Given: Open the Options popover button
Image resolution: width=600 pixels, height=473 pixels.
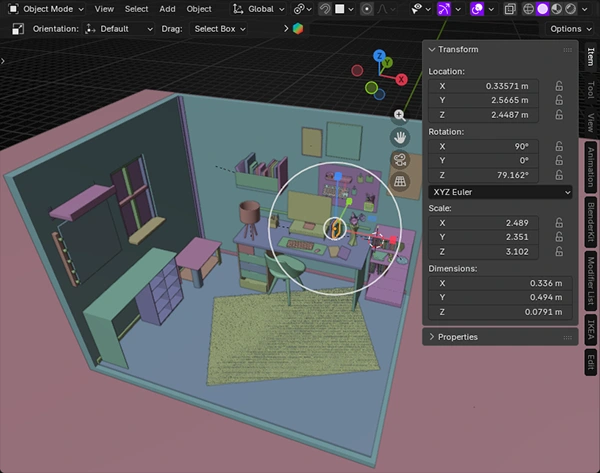Looking at the screenshot, I should [x=570, y=29].
